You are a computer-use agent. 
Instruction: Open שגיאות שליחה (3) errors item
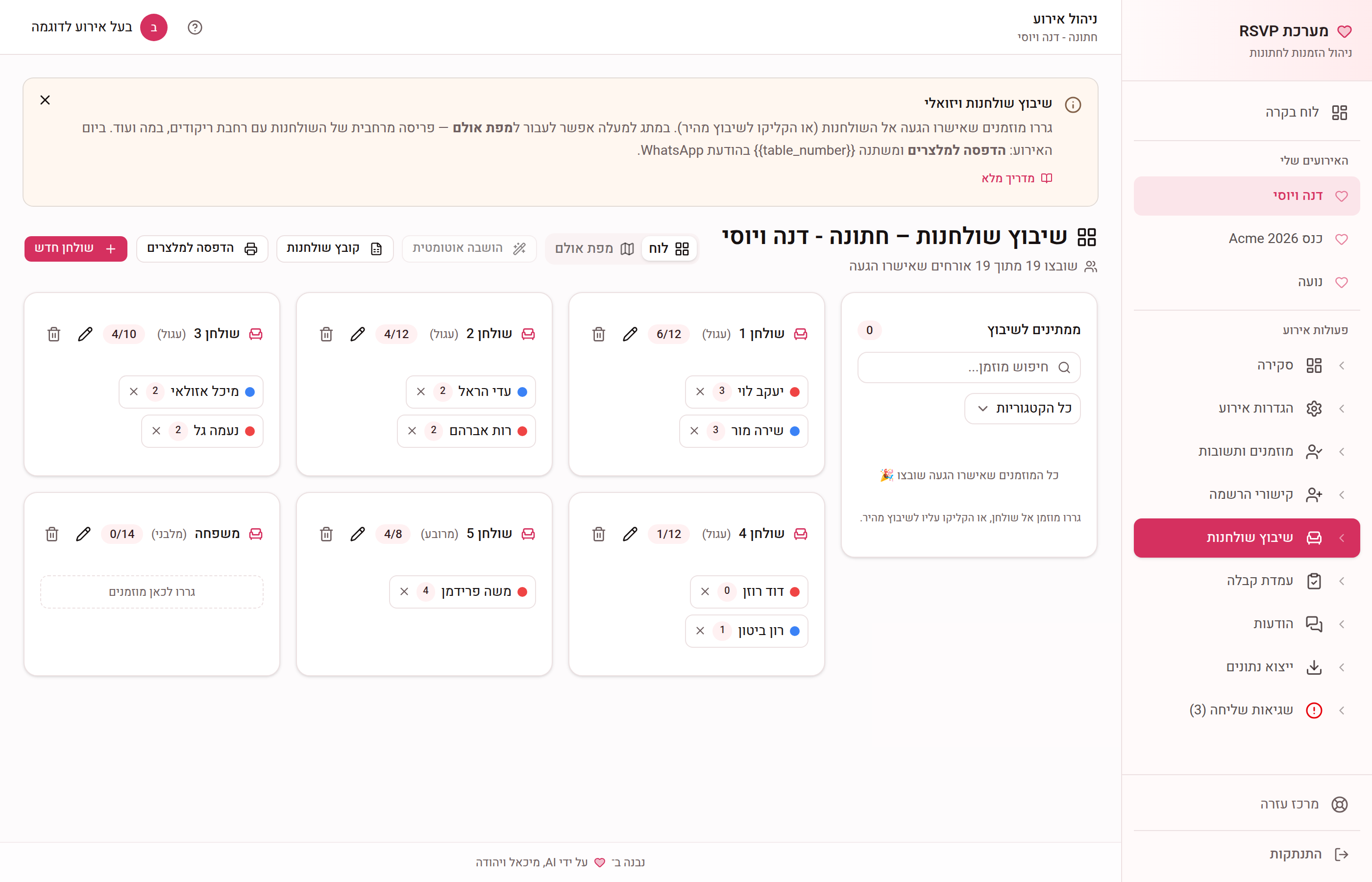1247,710
